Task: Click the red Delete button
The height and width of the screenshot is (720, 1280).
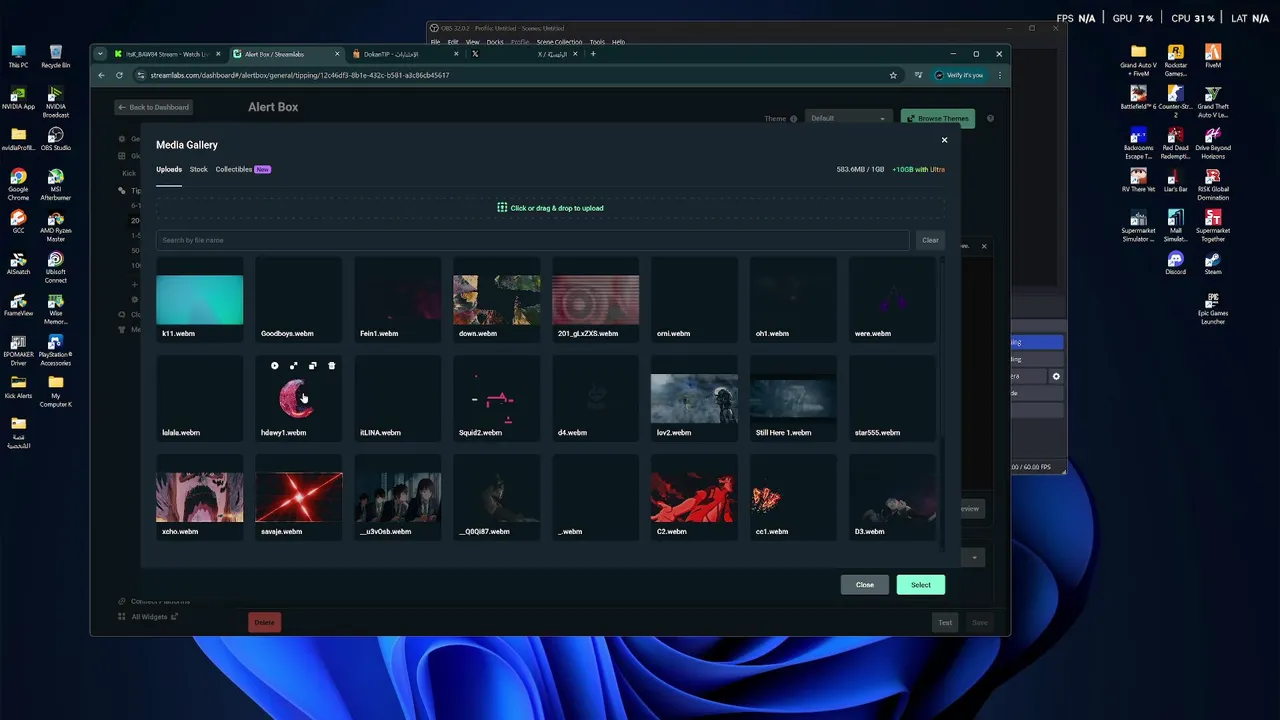Action: click(x=264, y=622)
